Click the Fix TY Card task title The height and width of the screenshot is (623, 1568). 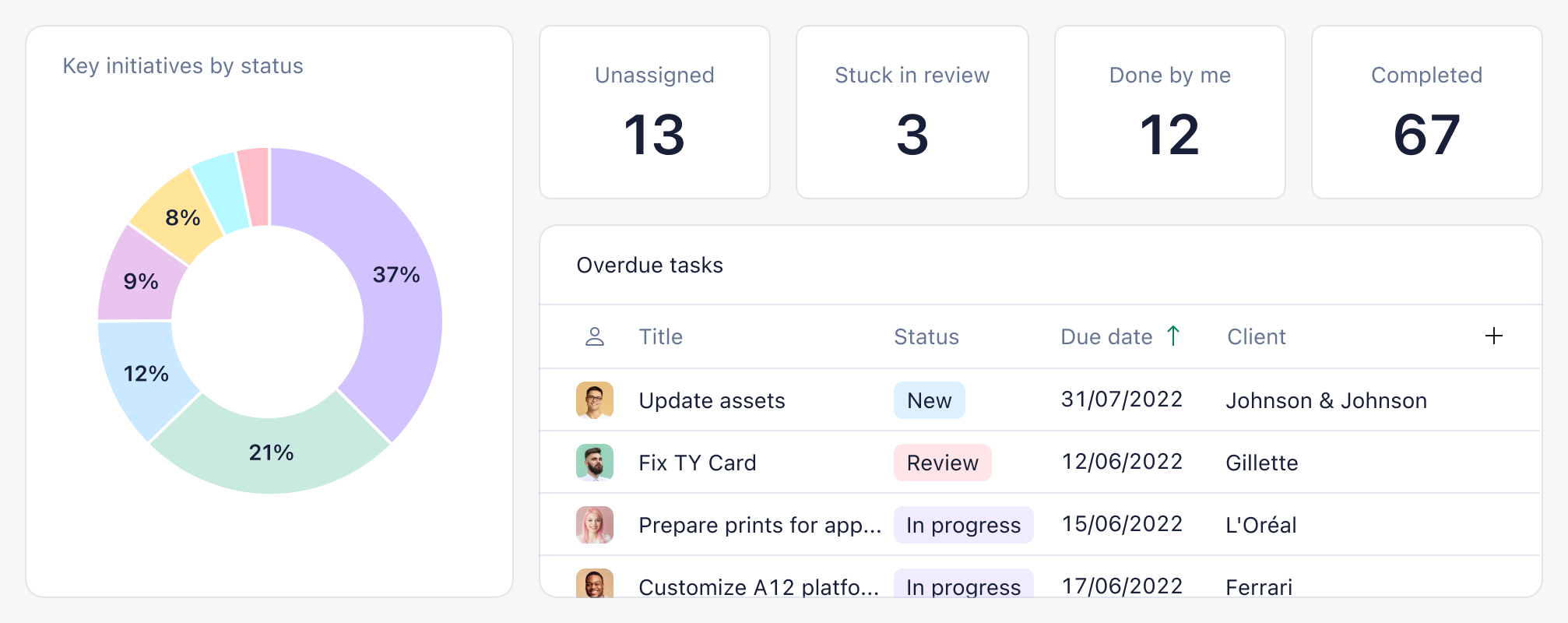tap(697, 463)
